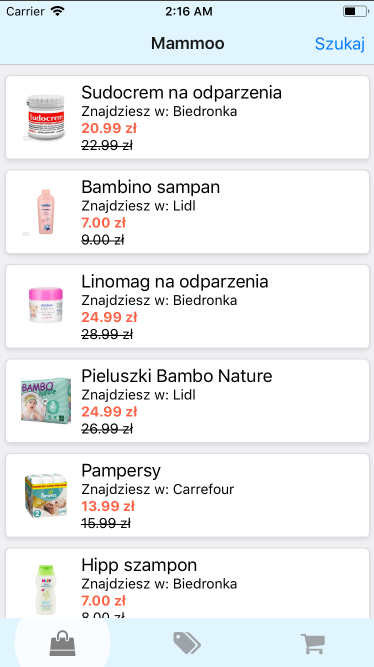Tap the Mammoo navigation title

coord(188,43)
